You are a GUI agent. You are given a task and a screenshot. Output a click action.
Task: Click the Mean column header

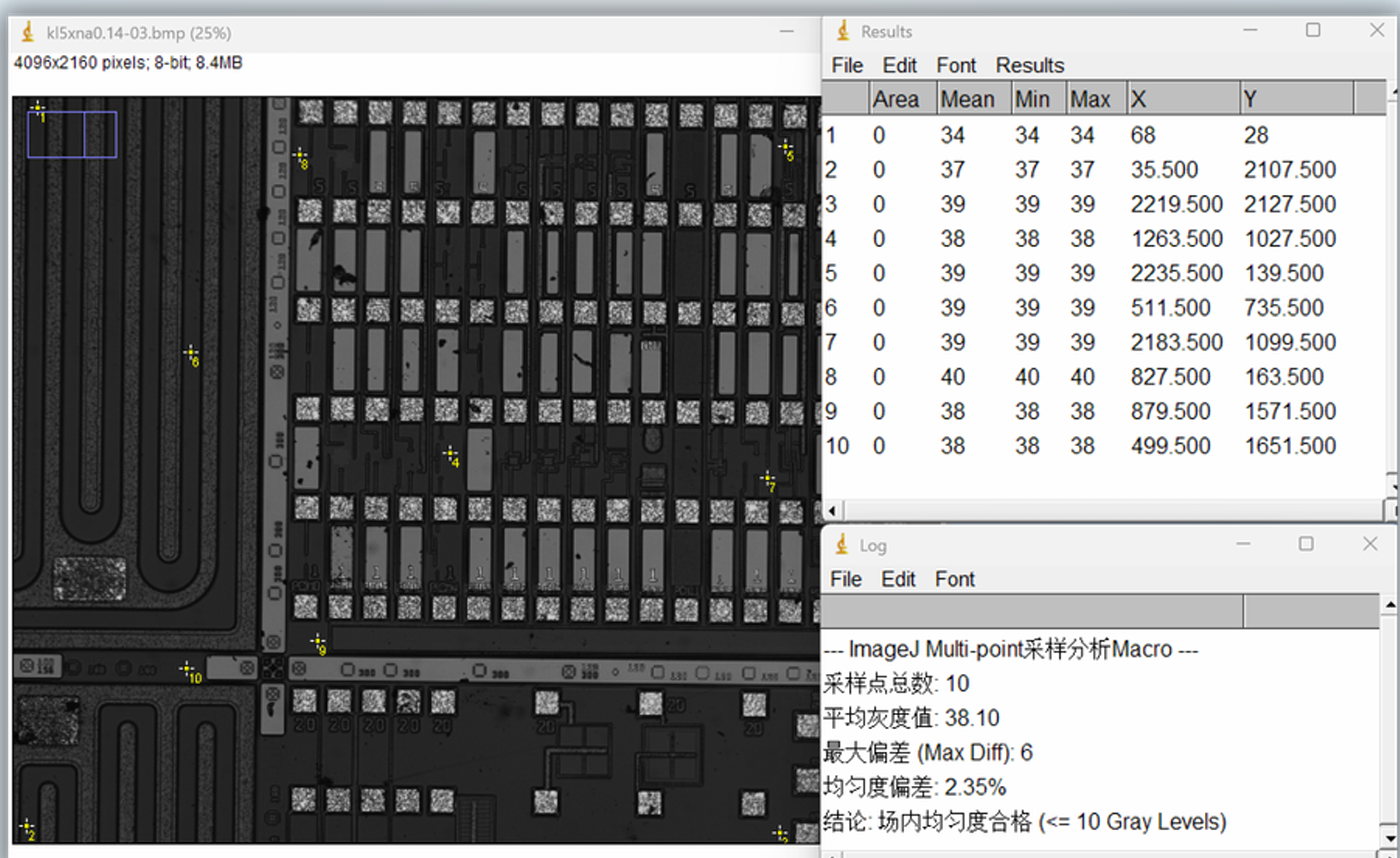(x=967, y=99)
